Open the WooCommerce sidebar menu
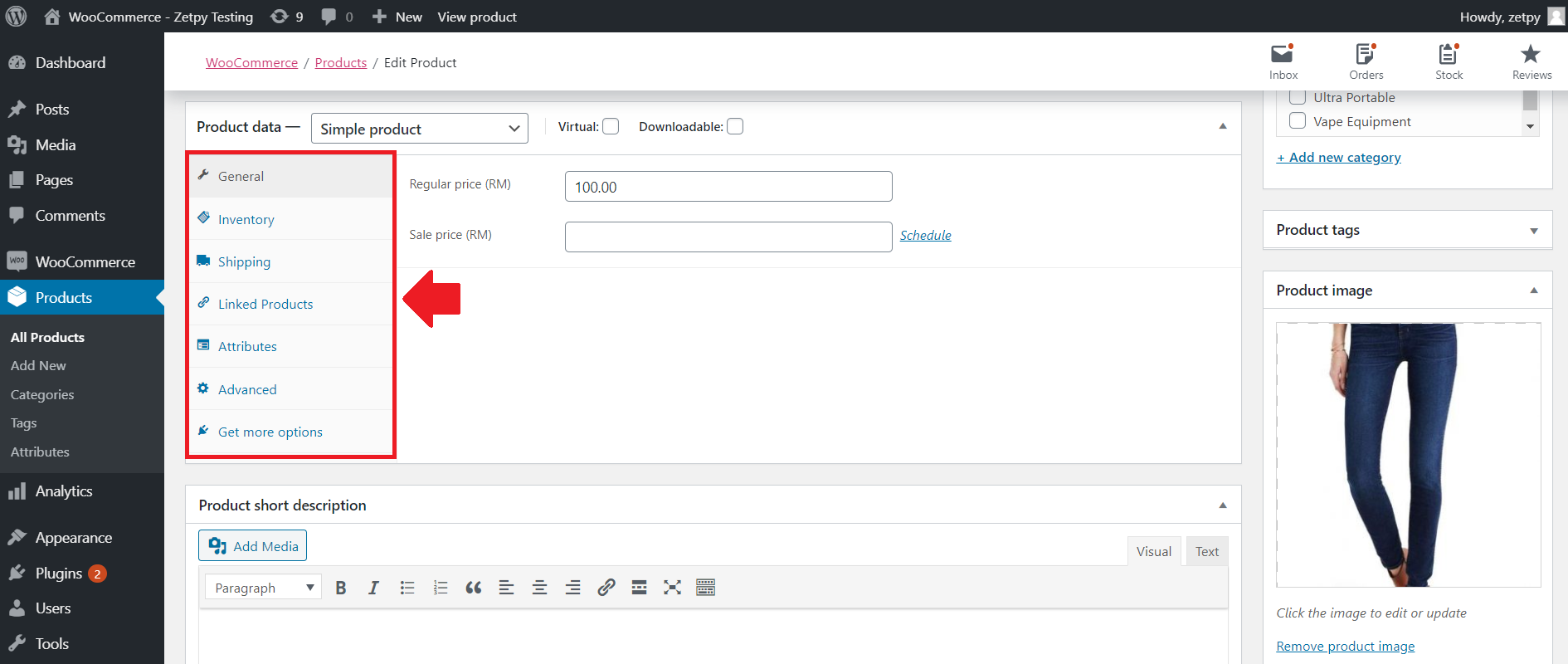The image size is (1568, 664). coord(82,262)
